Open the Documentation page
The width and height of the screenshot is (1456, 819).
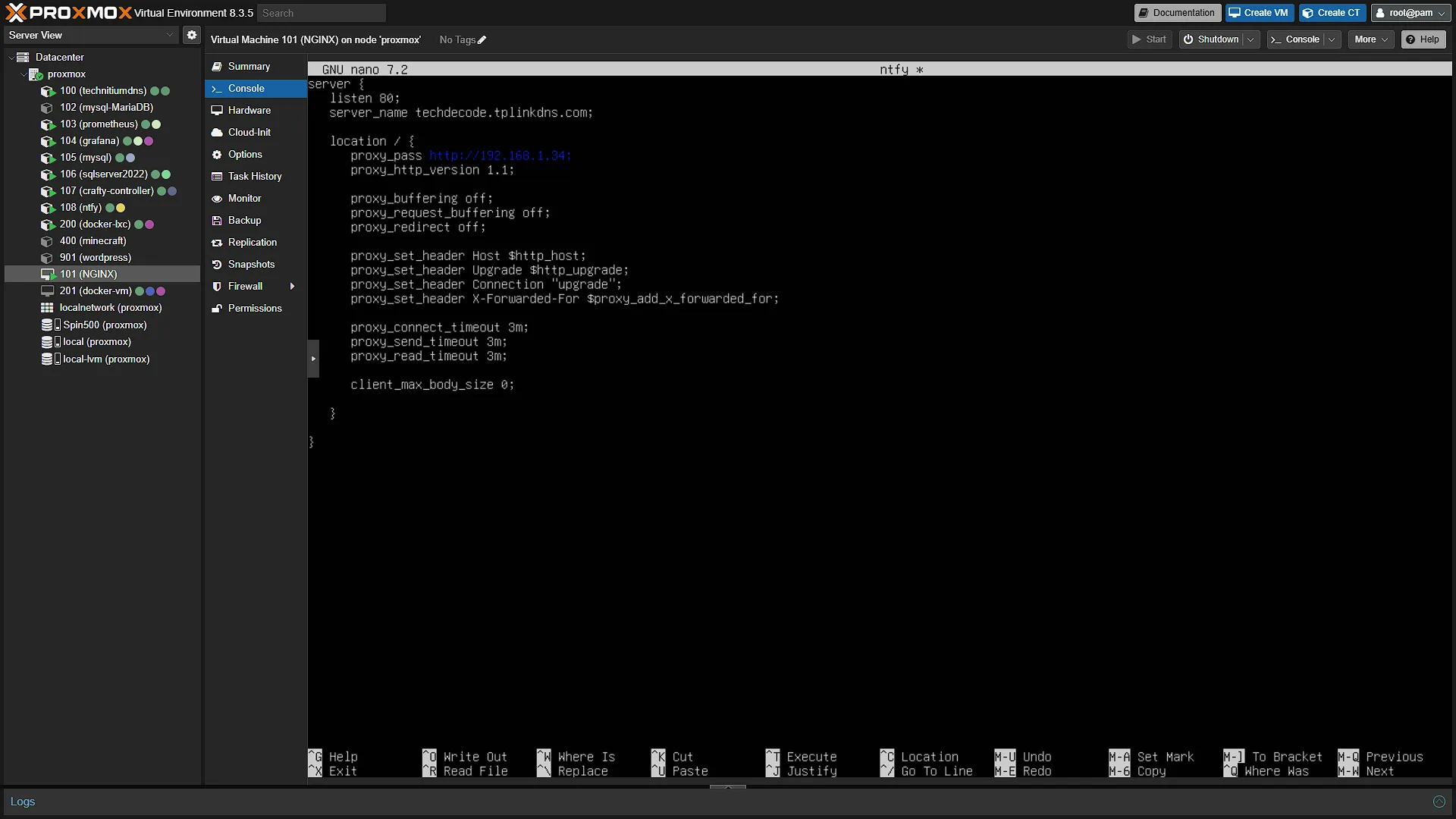coord(1177,13)
